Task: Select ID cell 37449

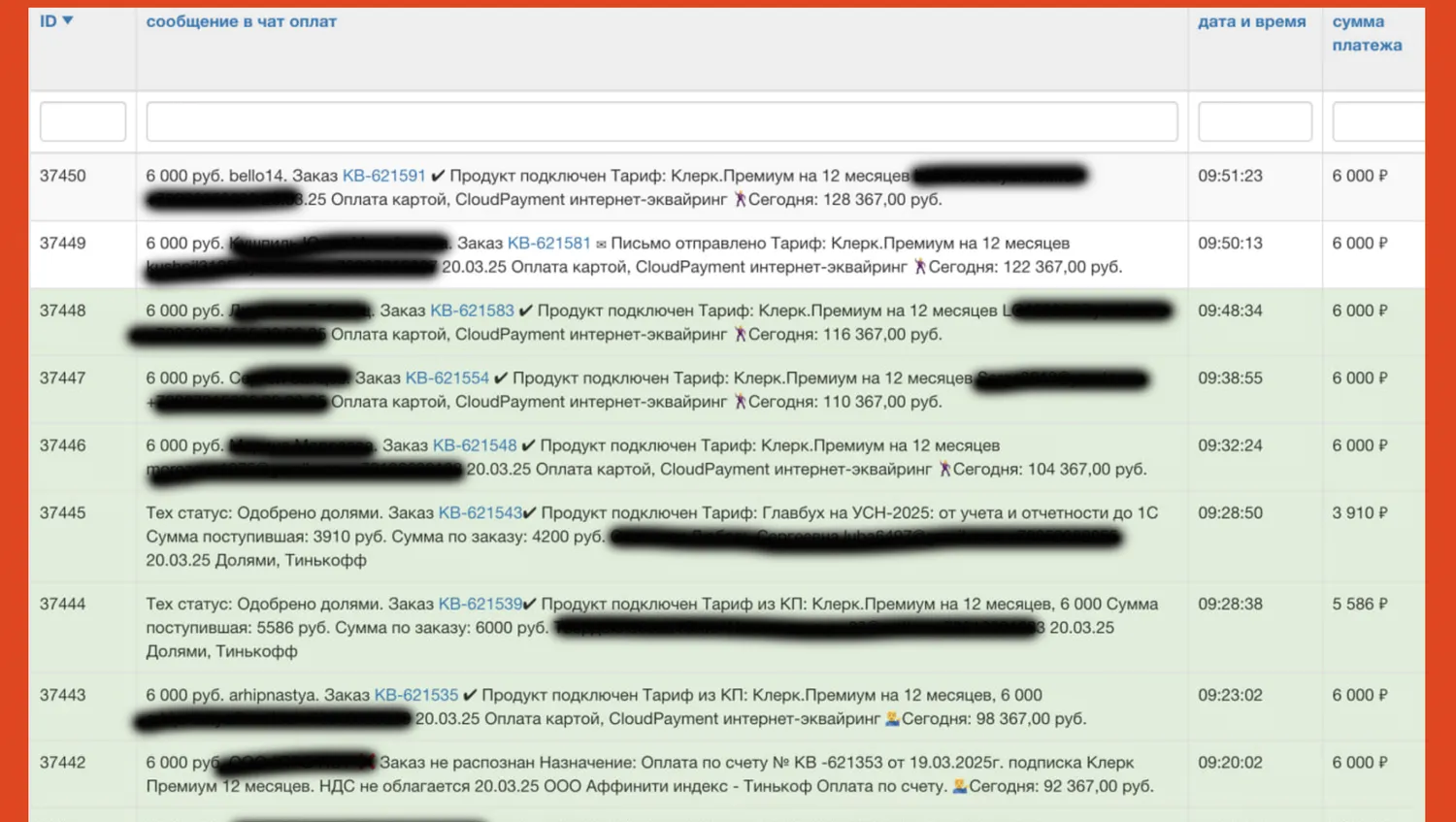Action: coord(63,244)
